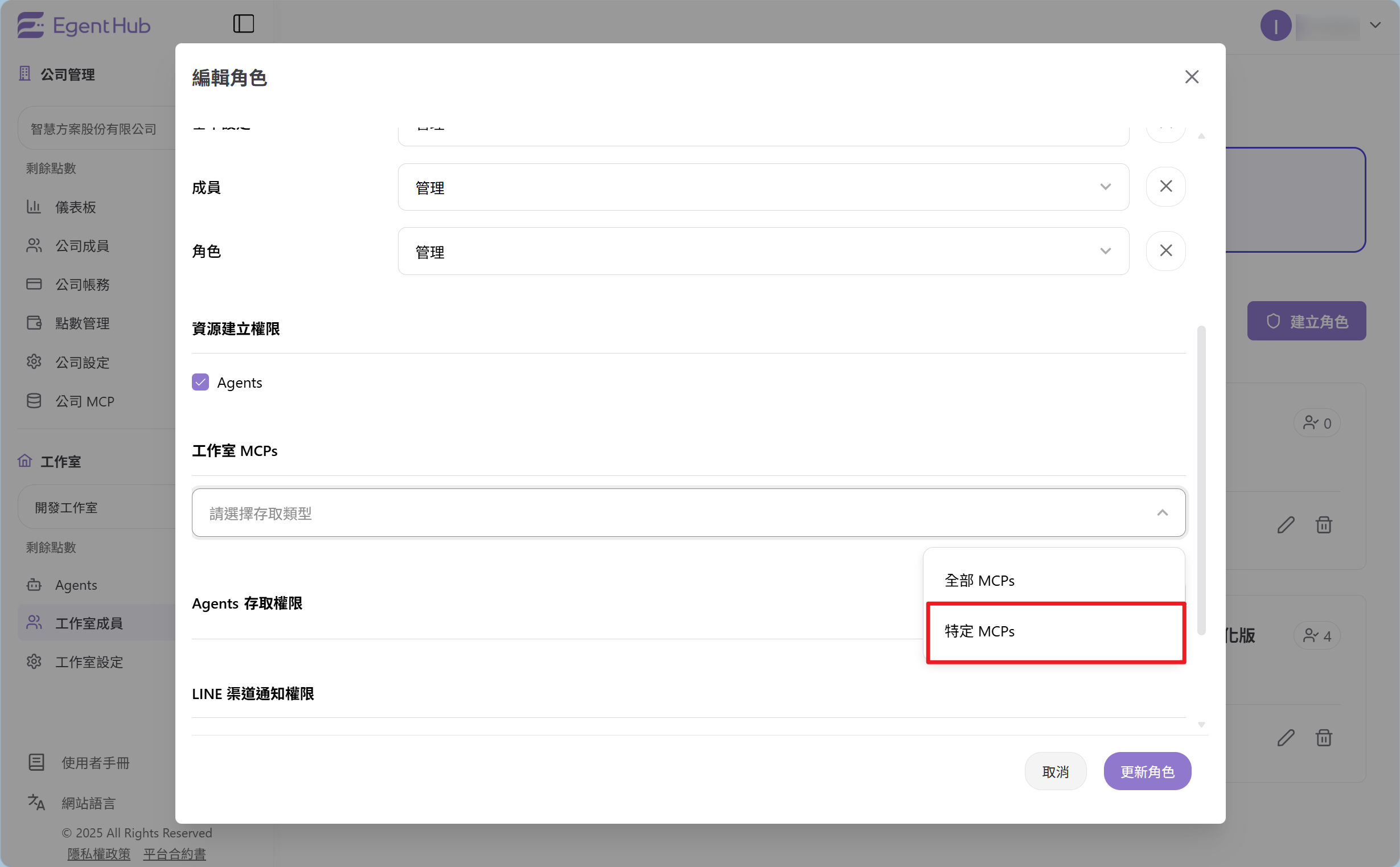Viewport: 1400px width, 867px height.
Task: Click the dialog's vertical scrollbar
Action: click(1201, 479)
